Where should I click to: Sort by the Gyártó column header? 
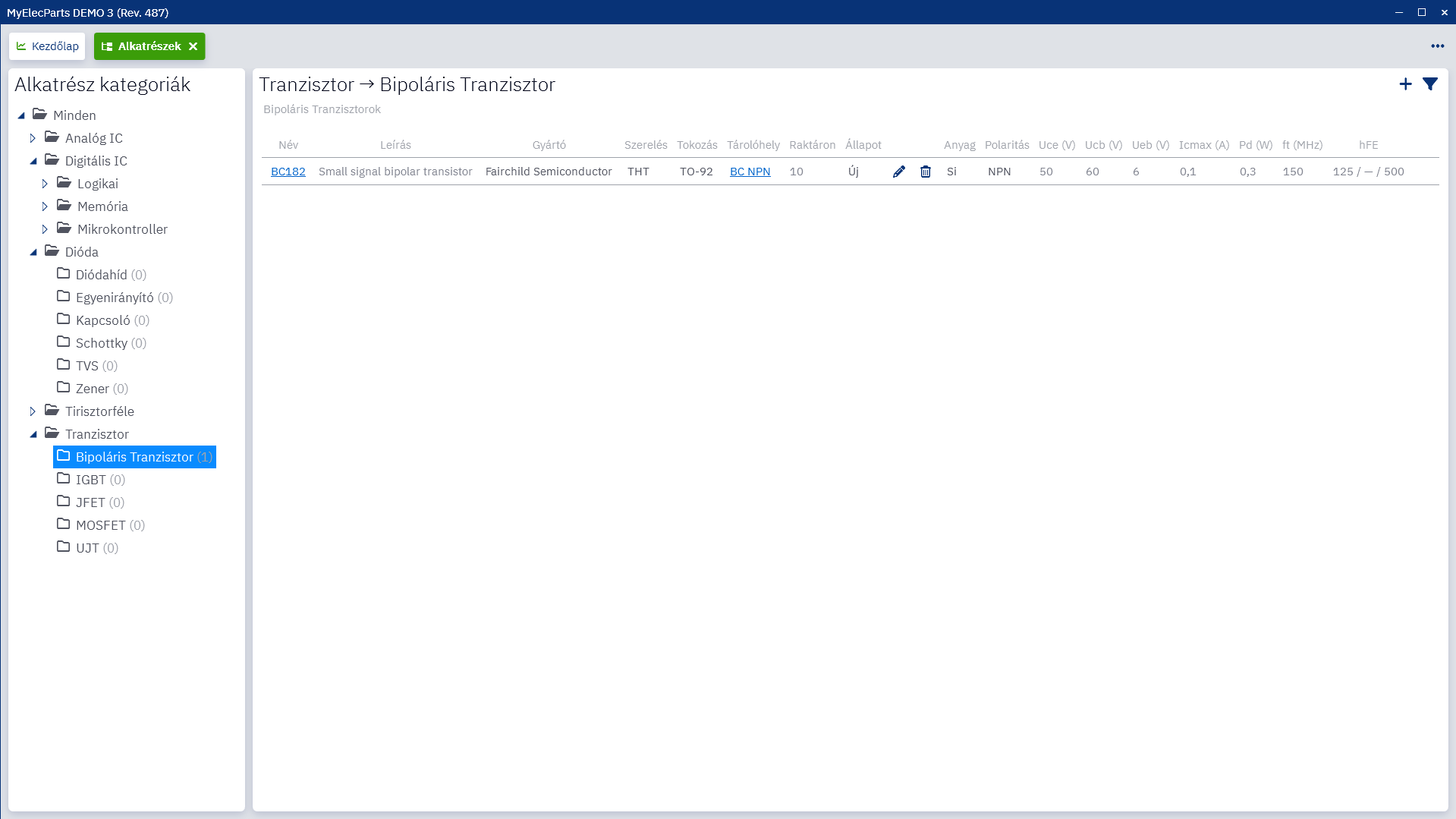coord(549,145)
